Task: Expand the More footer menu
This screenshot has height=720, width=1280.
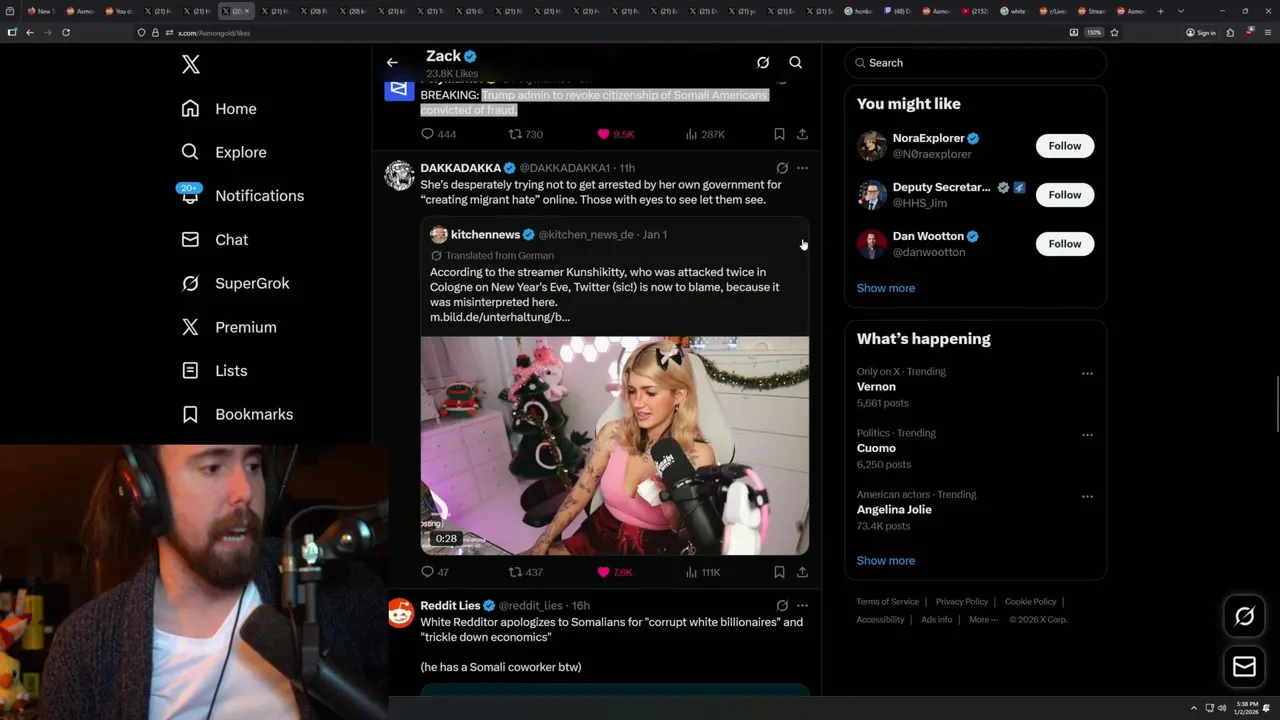Action: (982, 620)
